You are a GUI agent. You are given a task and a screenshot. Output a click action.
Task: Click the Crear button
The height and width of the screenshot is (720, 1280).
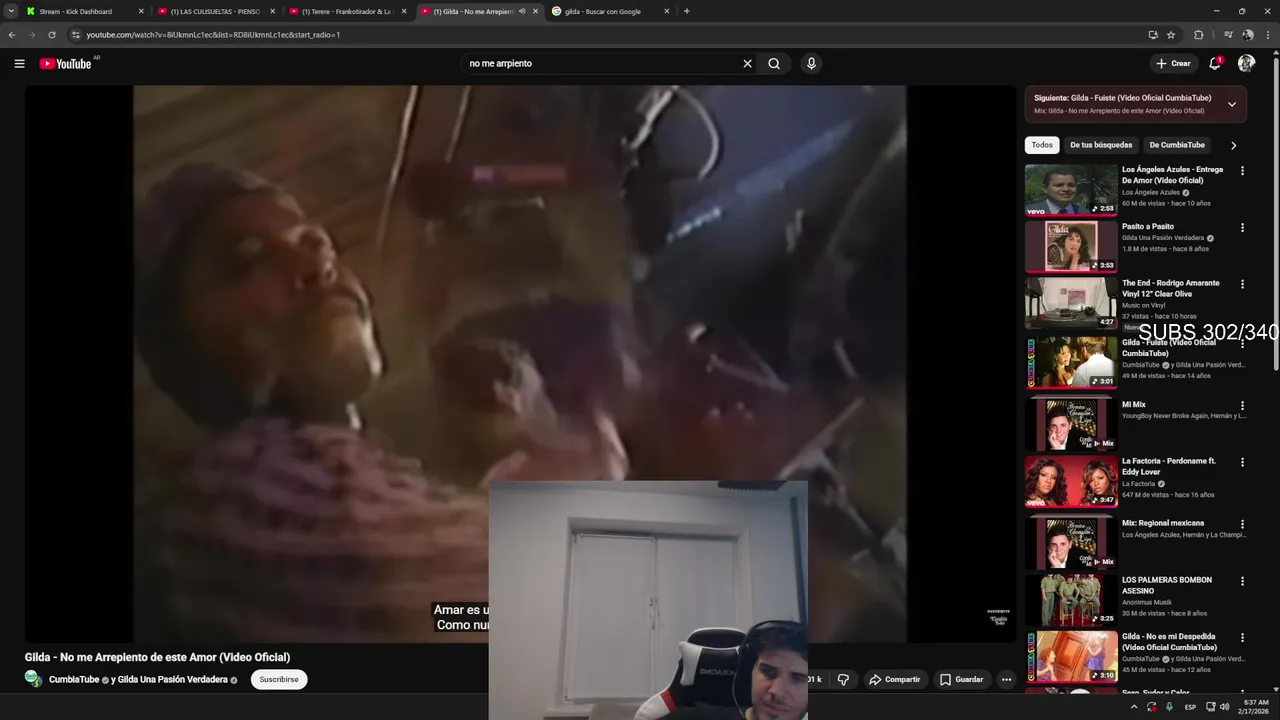point(1173,63)
